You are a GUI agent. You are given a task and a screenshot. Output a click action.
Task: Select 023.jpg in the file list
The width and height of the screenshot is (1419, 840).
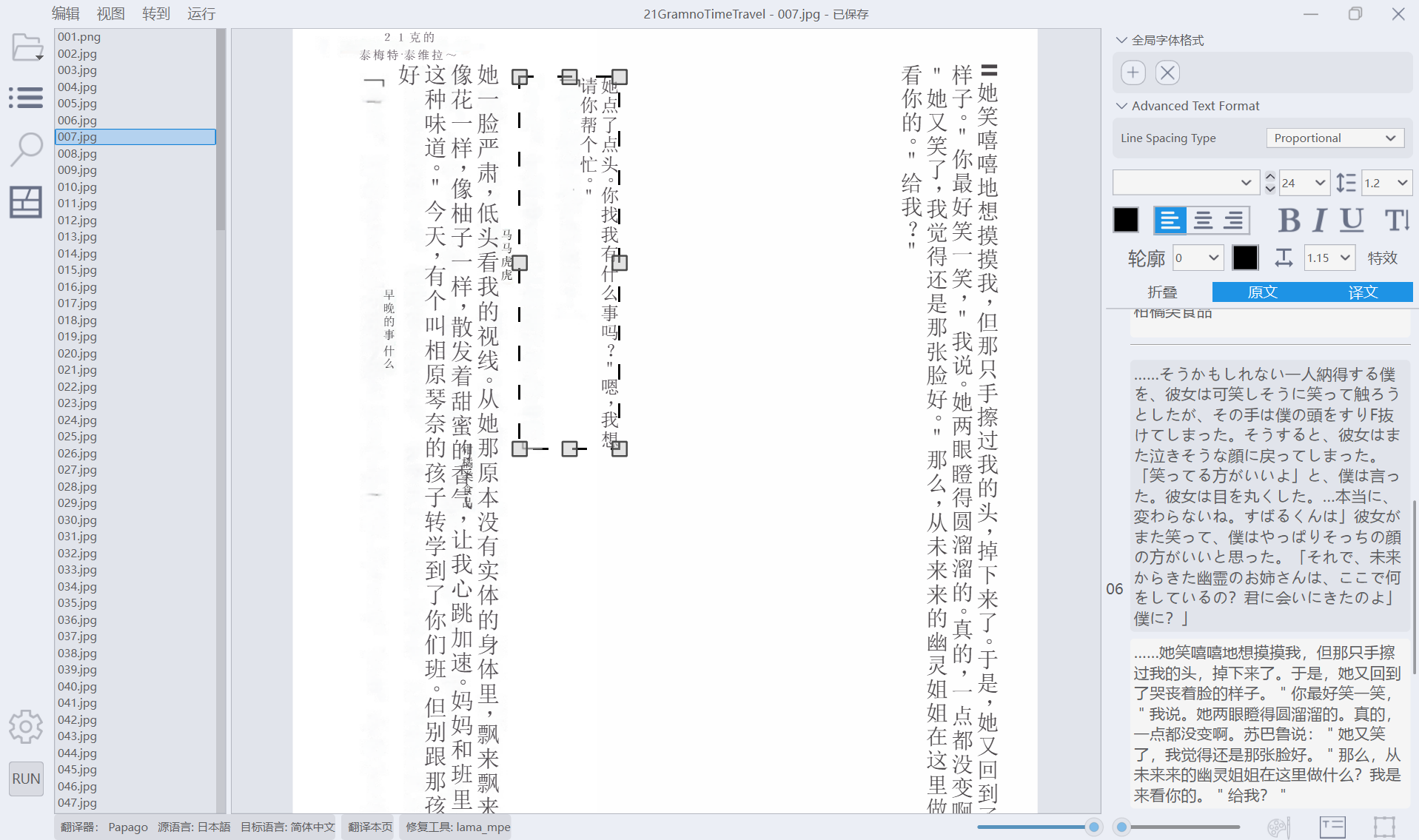[135, 403]
